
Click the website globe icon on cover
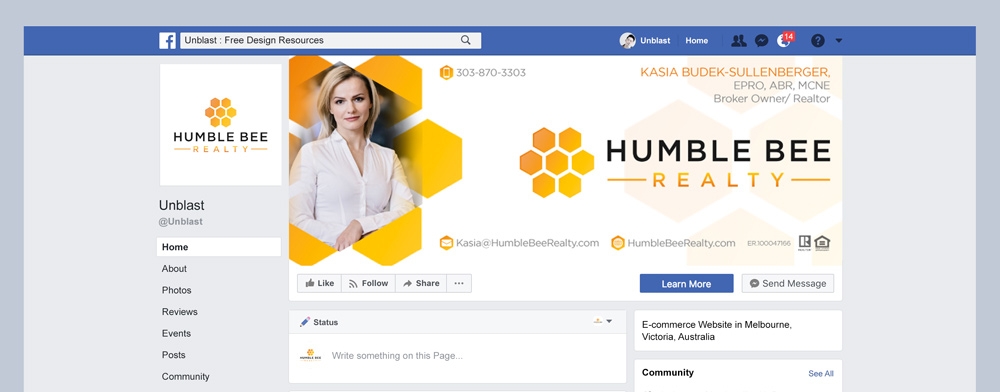[618, 243]
